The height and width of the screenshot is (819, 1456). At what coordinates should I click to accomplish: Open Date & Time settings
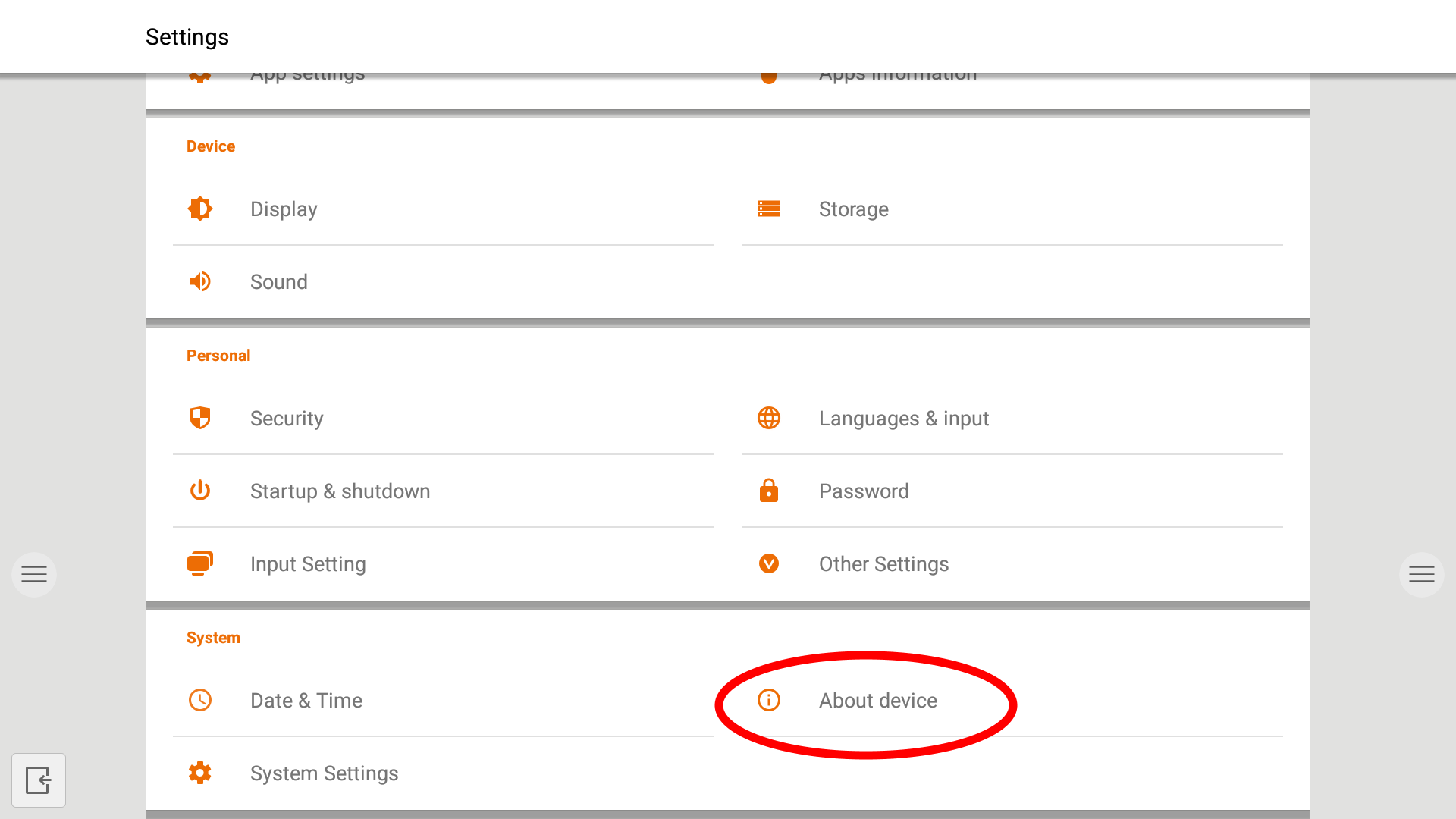(306, 700)
